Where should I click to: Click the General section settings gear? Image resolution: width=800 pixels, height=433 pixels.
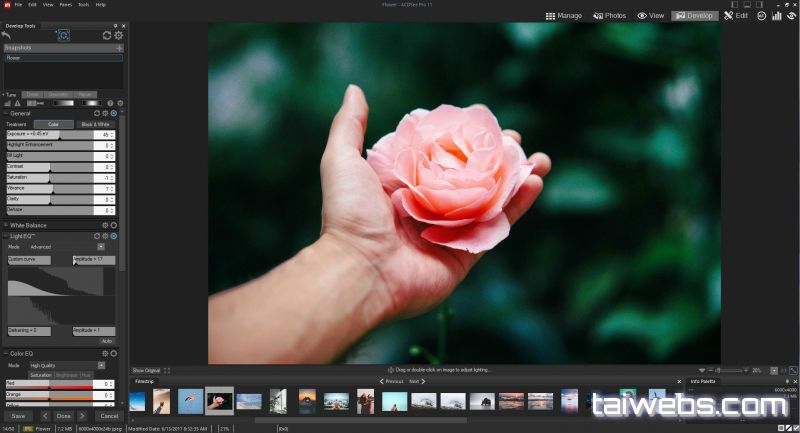tap(104, 113)
